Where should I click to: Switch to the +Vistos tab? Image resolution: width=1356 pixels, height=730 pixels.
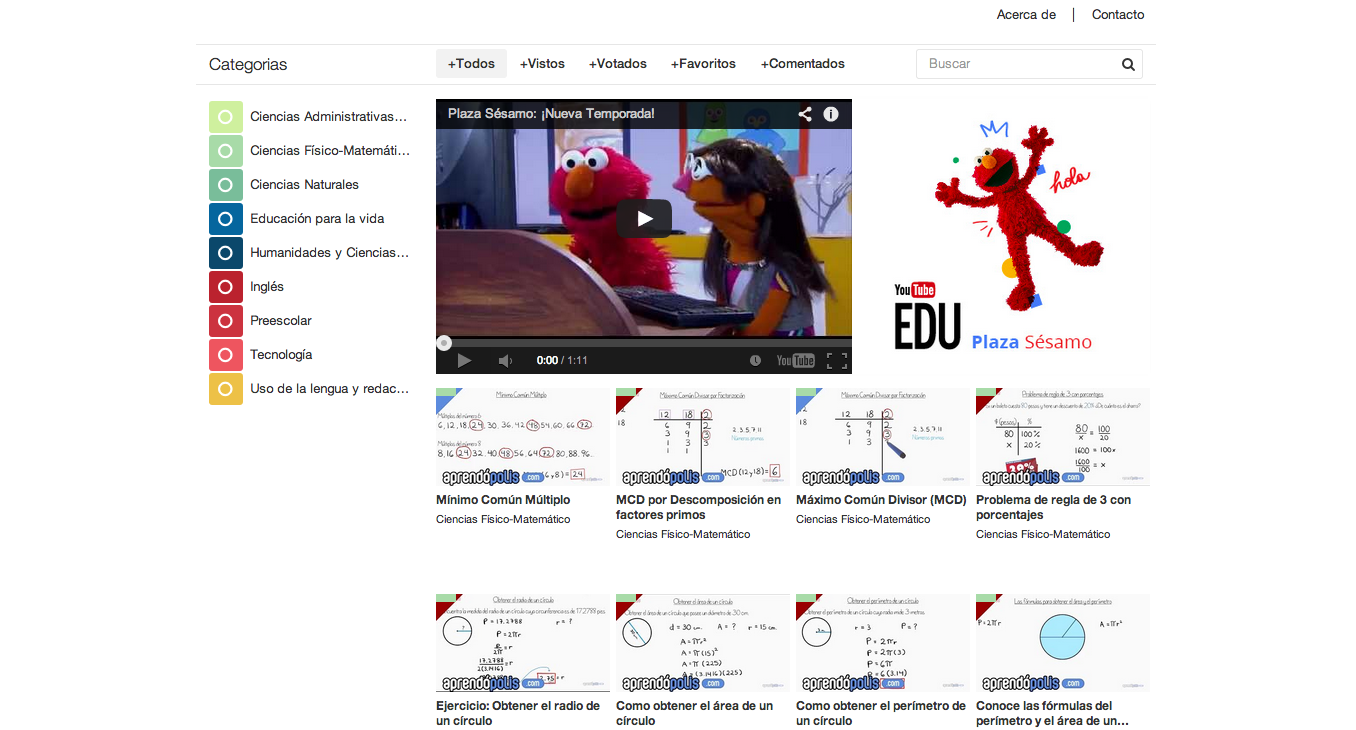click(542, 64)
